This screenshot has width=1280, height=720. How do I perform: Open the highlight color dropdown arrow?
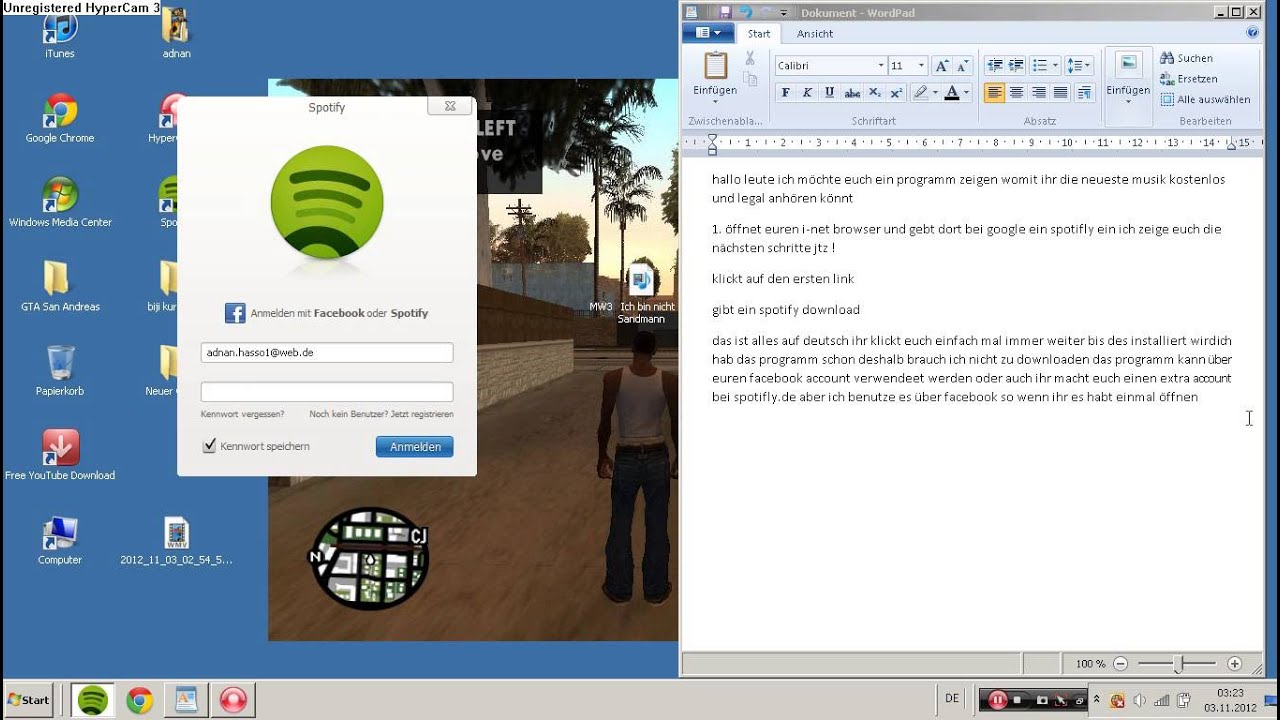tap(935, 93)
